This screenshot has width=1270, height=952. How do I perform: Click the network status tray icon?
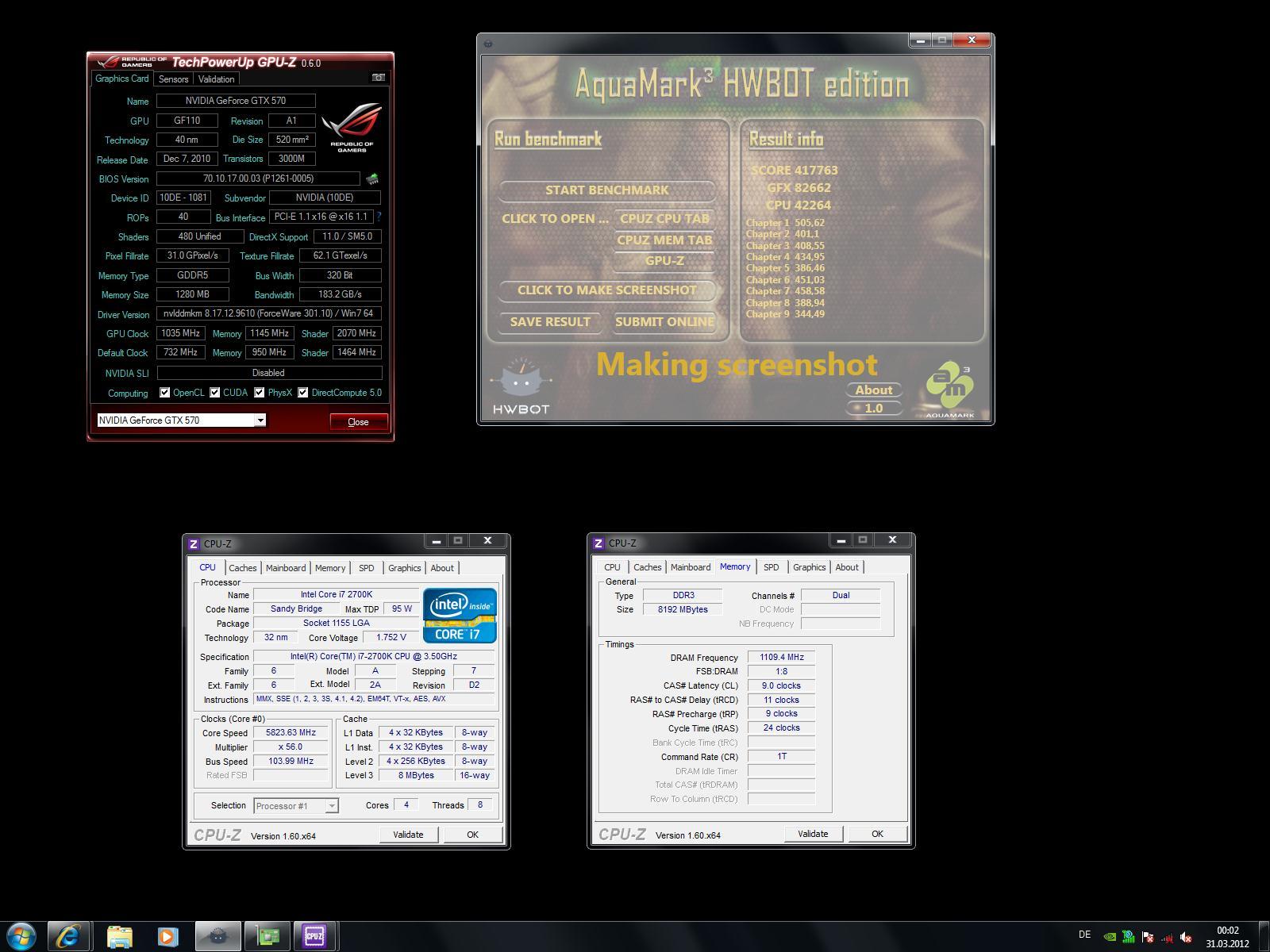[x=1166, y=937]
